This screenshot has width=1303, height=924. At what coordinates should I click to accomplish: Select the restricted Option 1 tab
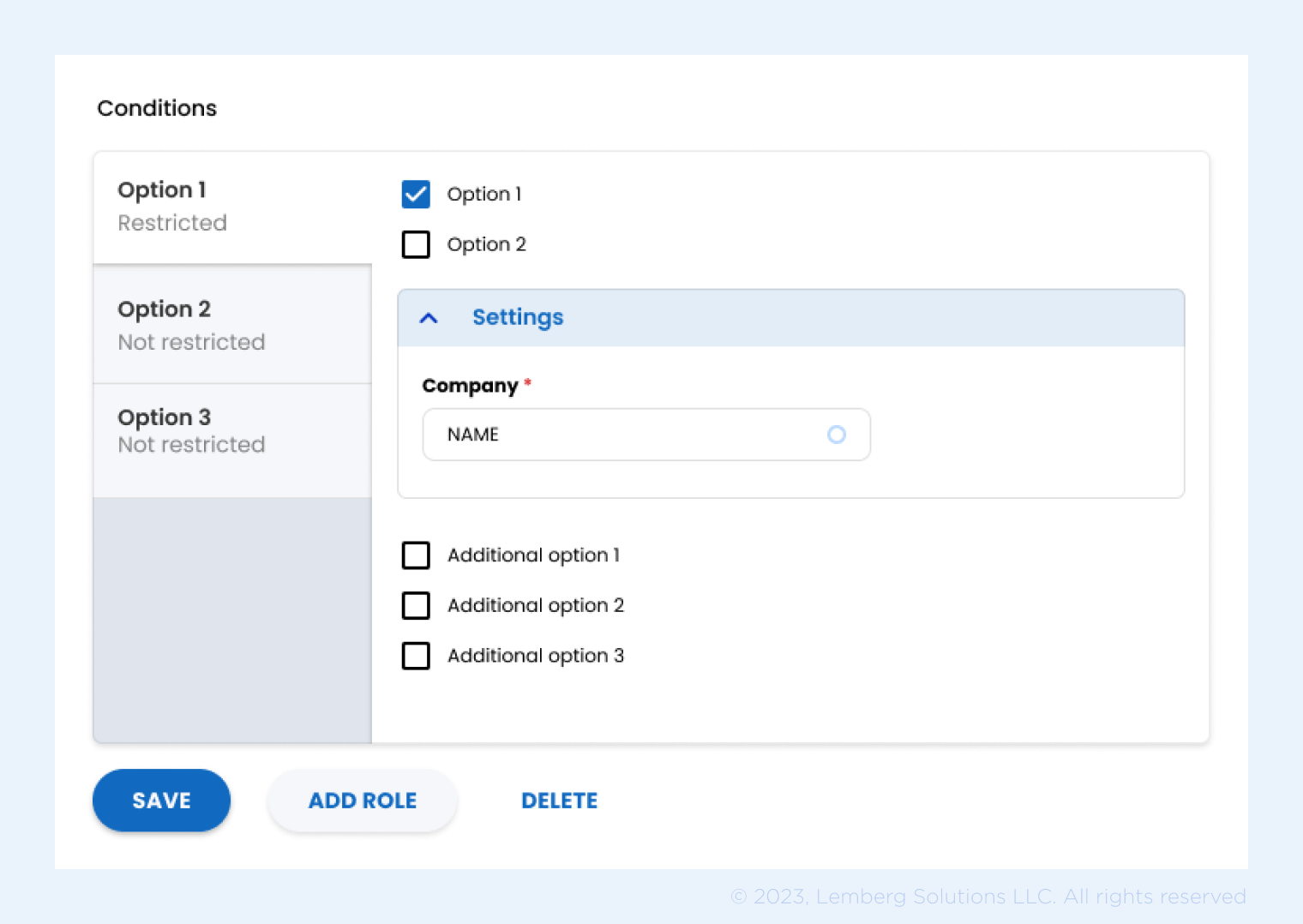coord(231,206)
